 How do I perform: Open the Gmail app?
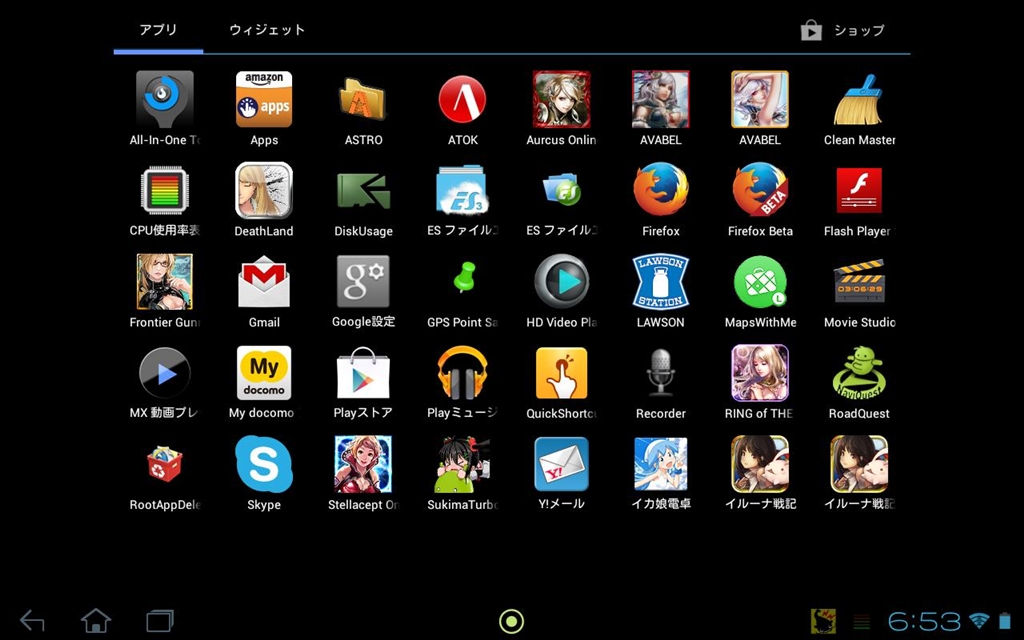coord(264,281)
